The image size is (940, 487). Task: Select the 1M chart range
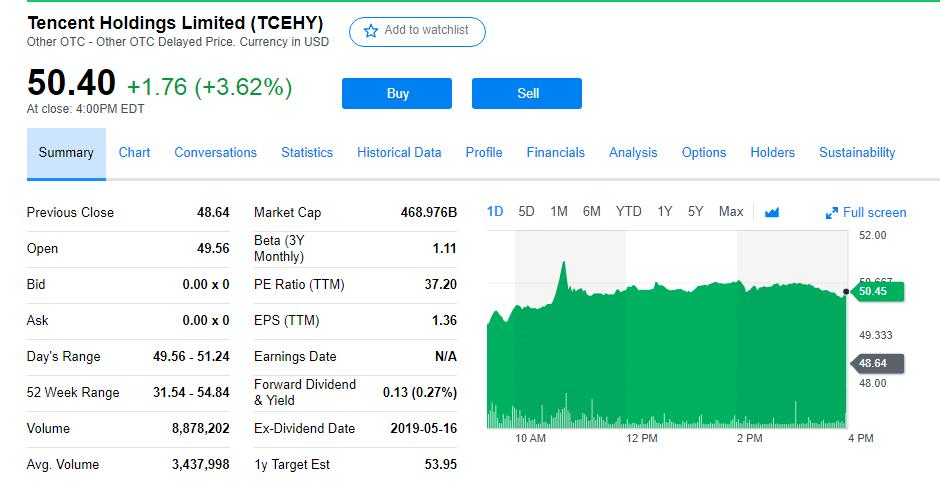pos(559,212)
